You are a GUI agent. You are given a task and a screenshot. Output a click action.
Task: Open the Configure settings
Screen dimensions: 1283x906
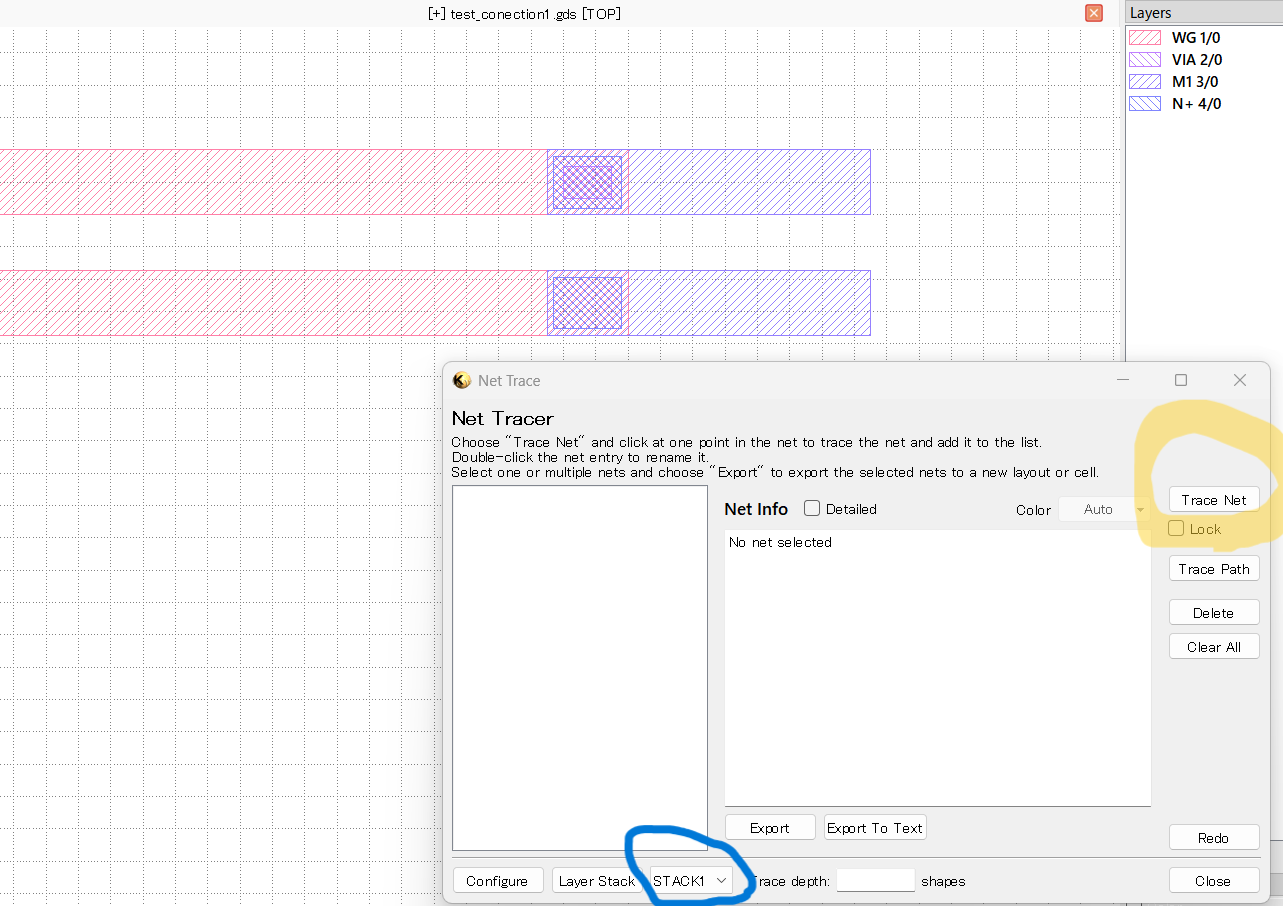coord(497,880)
